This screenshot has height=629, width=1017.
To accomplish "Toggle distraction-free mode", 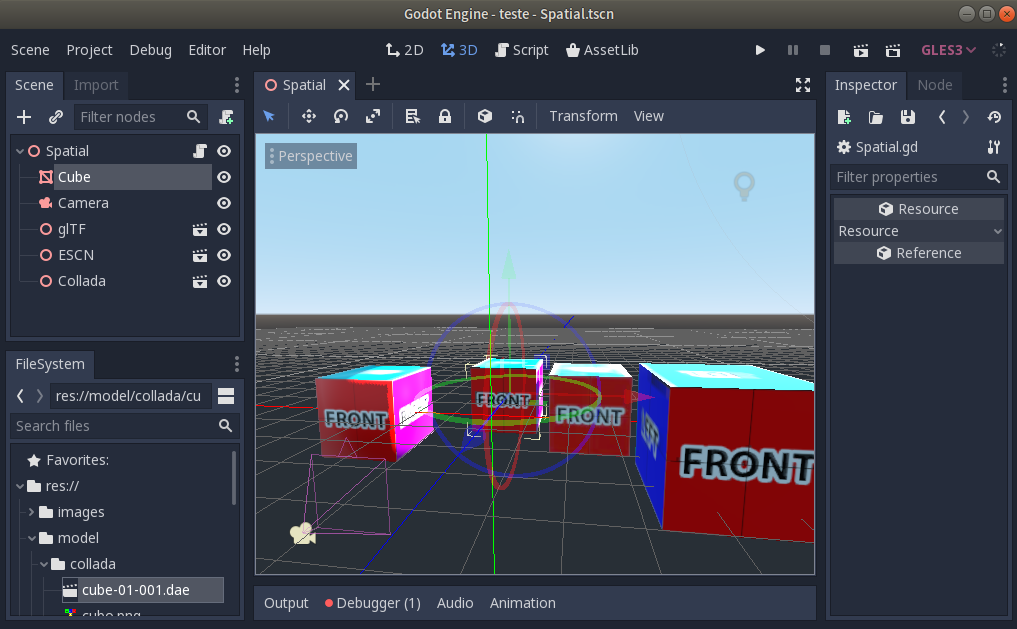I will coord(803,85).
